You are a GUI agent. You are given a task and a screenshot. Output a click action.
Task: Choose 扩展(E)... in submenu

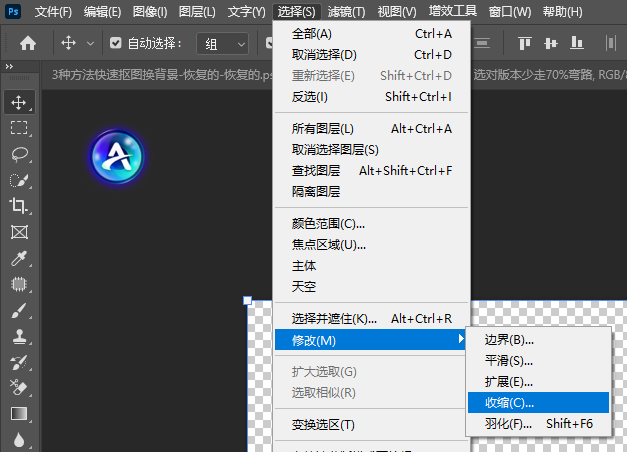(x=538, y=382)
